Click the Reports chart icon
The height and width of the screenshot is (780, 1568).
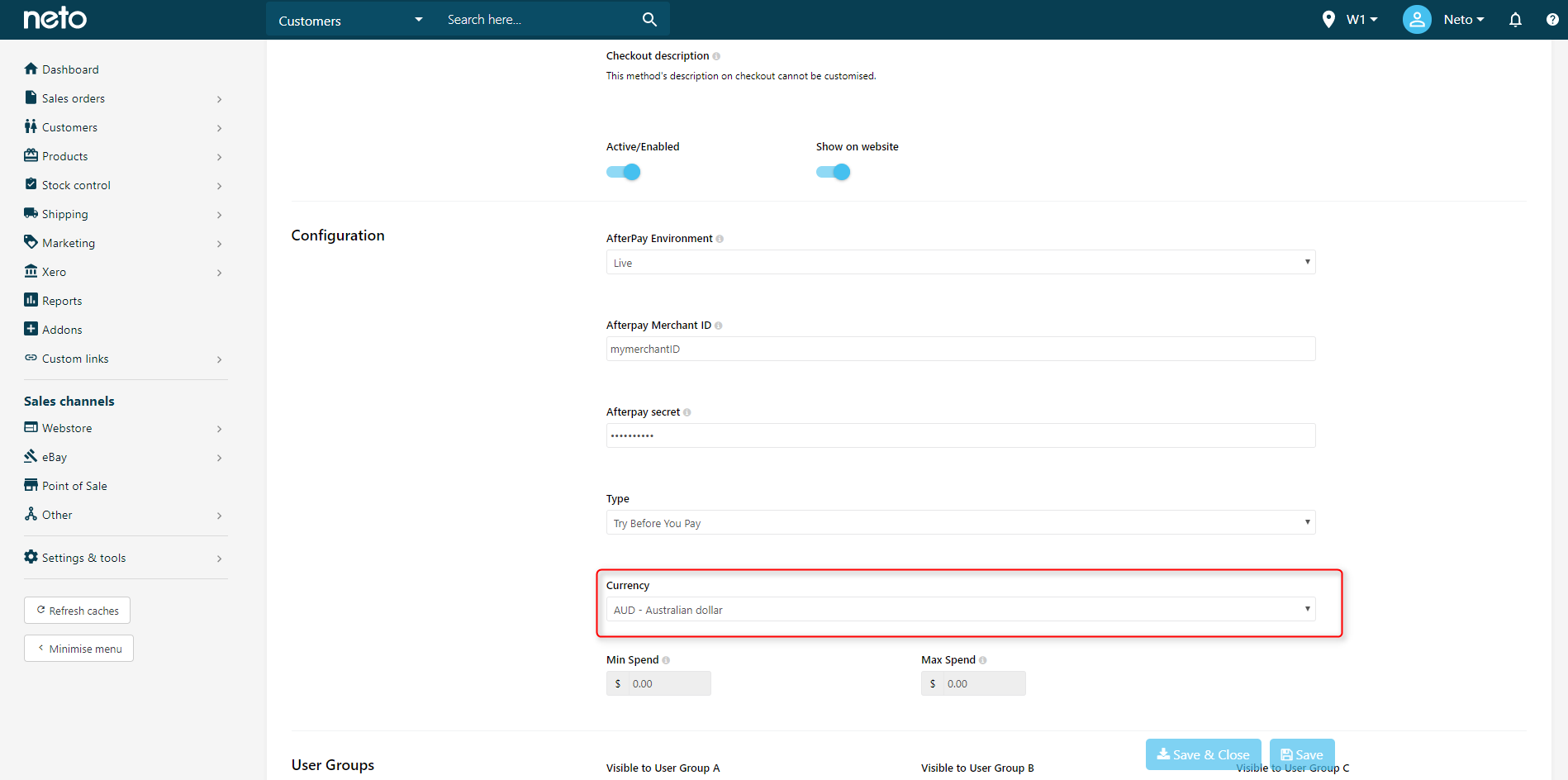31,300
